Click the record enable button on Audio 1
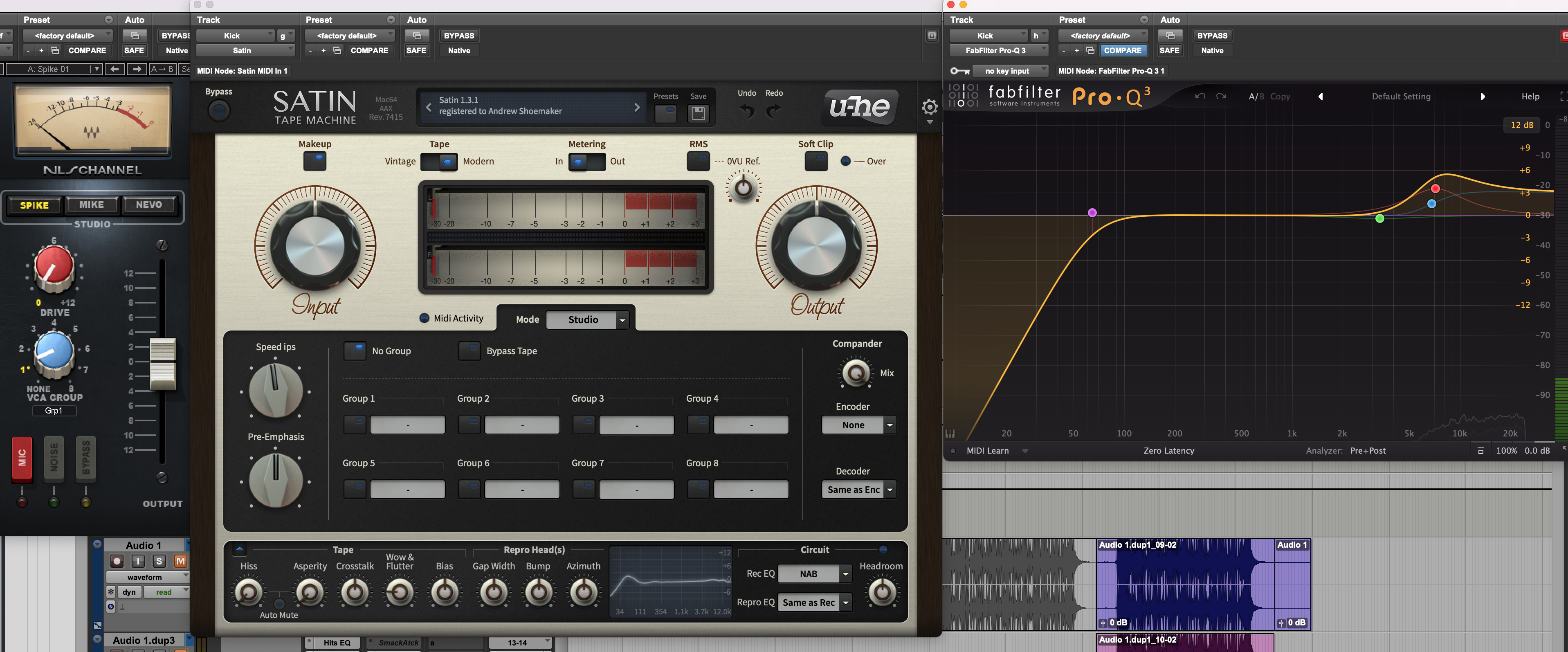The height and width of the screenshot is (652, 1568). click(117, 561)
